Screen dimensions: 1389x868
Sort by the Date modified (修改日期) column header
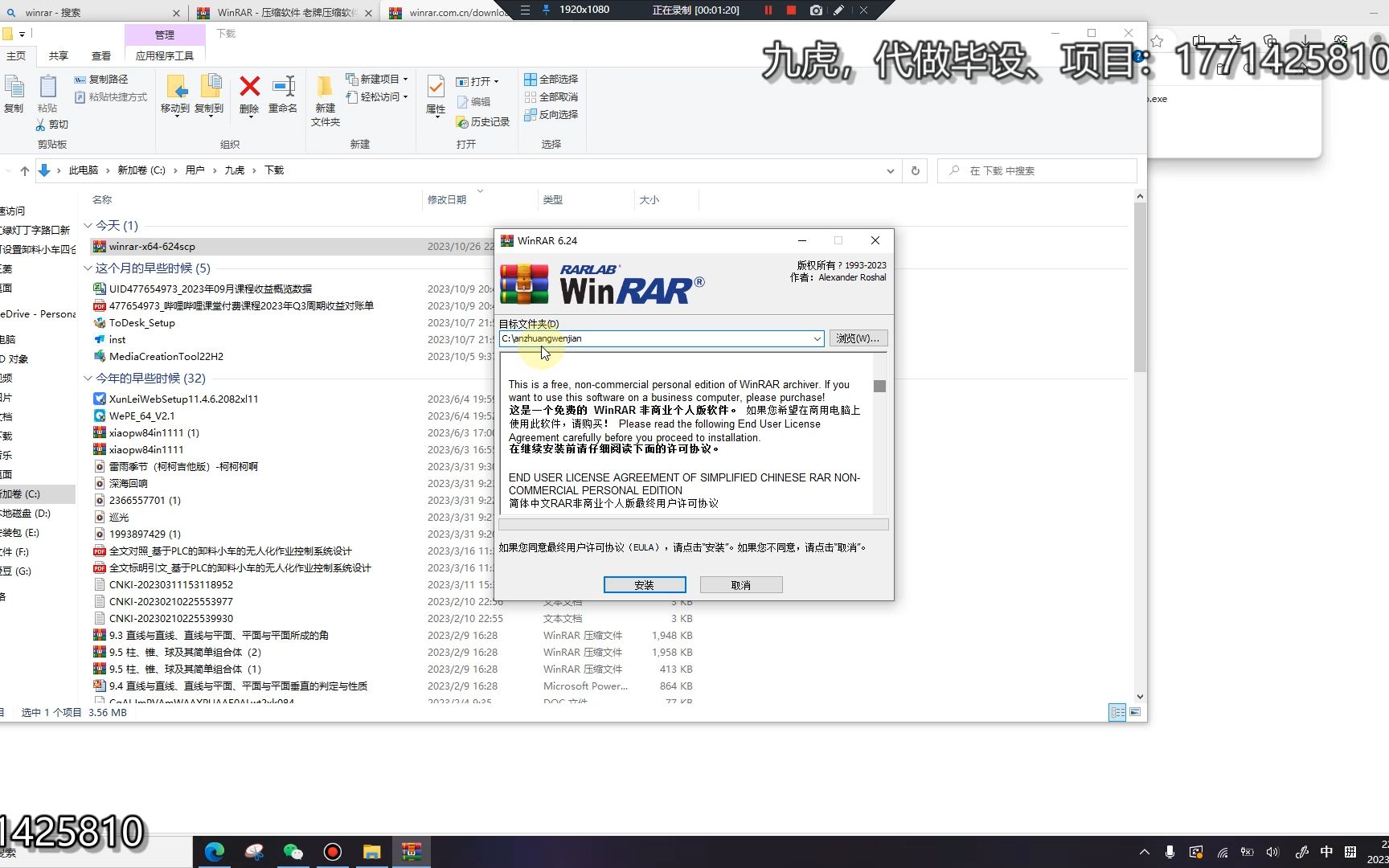pos(447,199)
